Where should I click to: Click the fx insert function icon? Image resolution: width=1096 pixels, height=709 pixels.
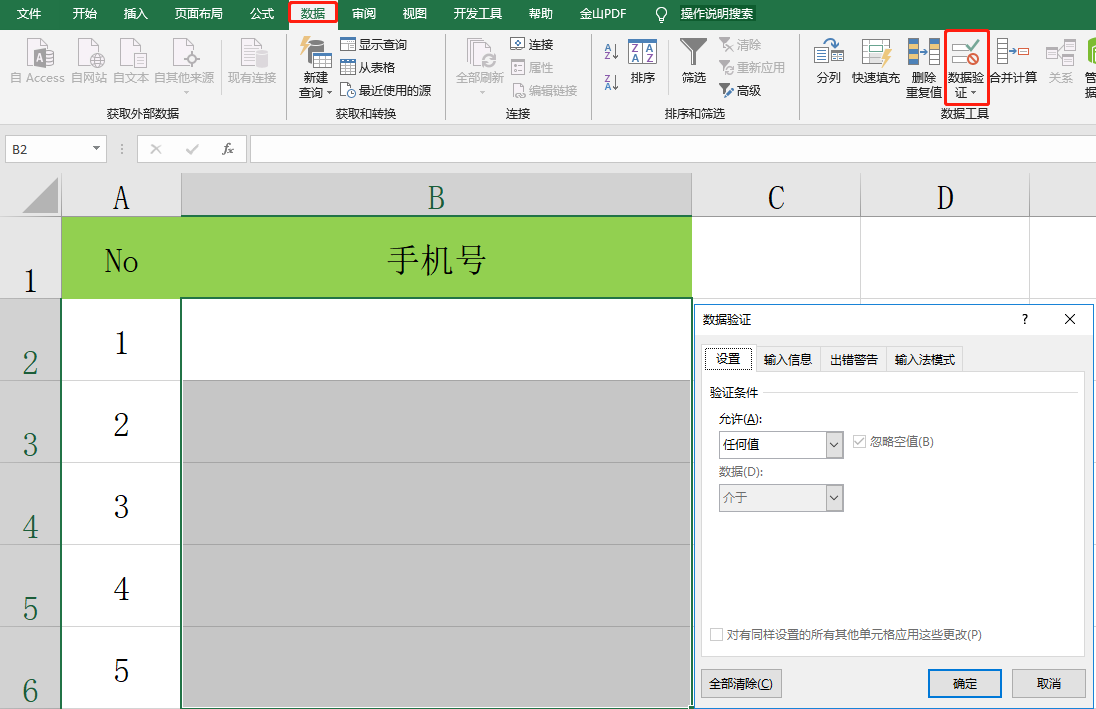228,149
